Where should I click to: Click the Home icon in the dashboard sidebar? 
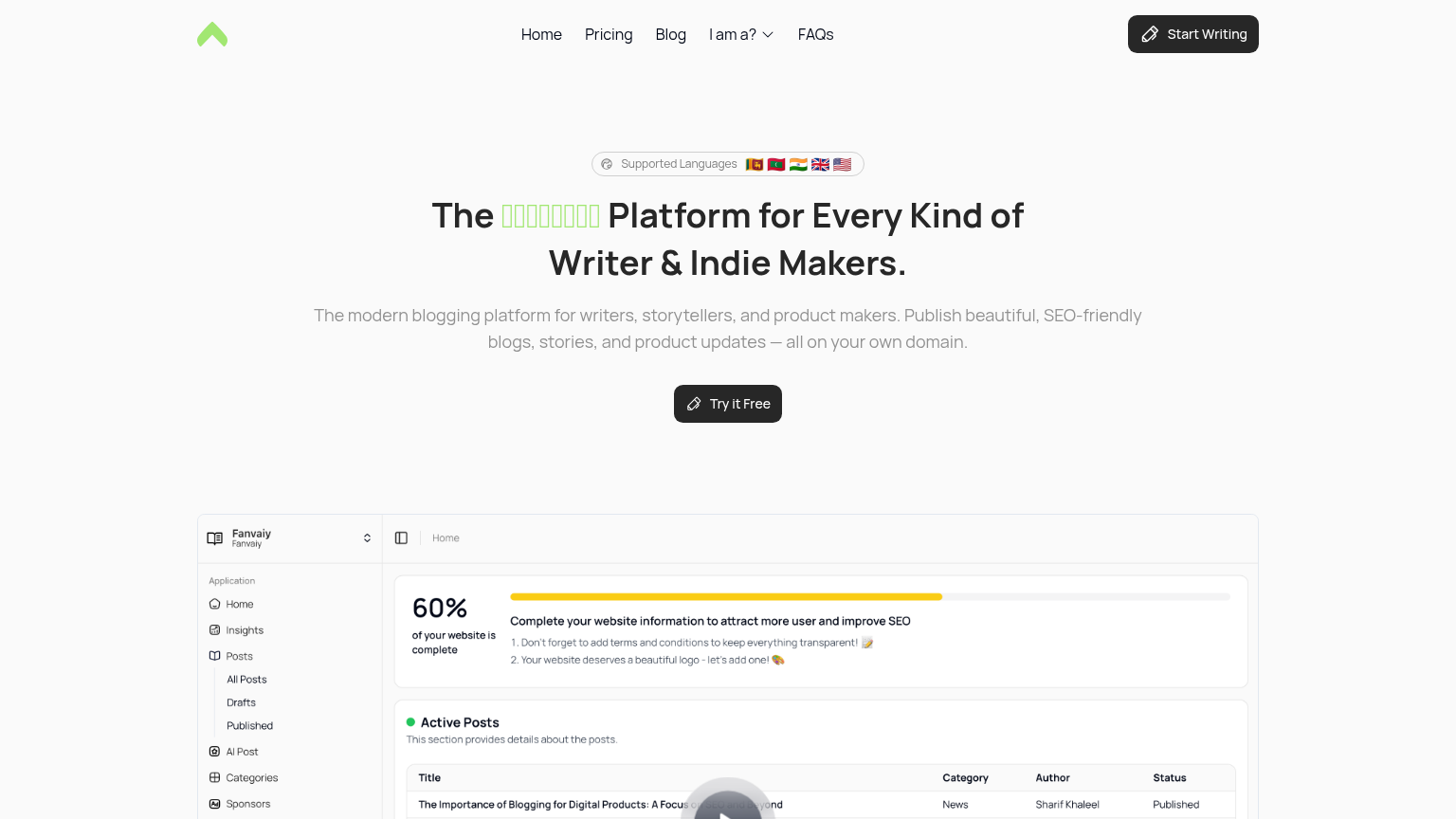coord(215,604)
